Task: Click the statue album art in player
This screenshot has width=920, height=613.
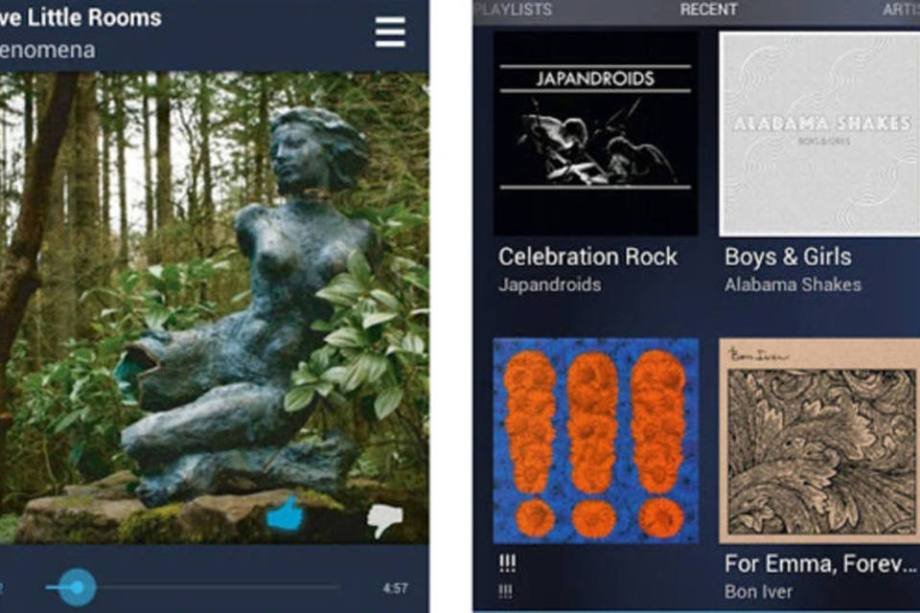Action: (x=214, y=307)
